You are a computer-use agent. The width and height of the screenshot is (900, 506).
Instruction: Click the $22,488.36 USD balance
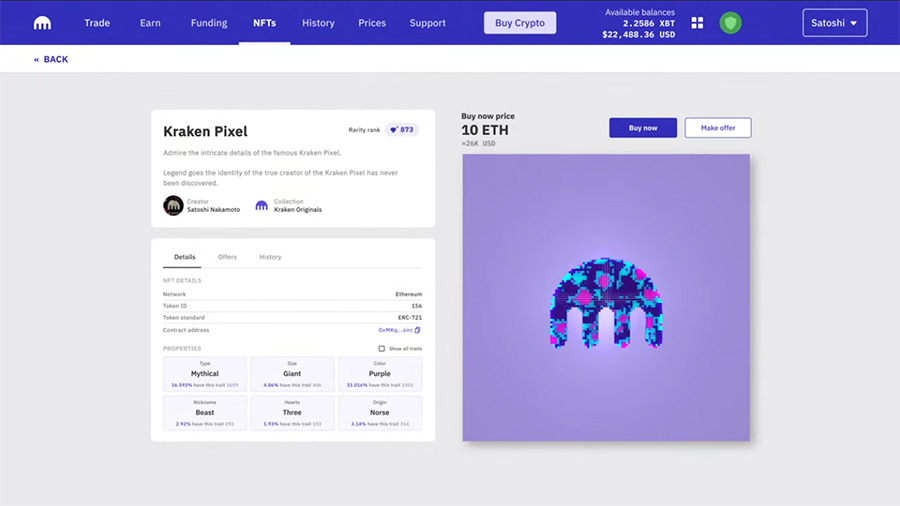638,34
